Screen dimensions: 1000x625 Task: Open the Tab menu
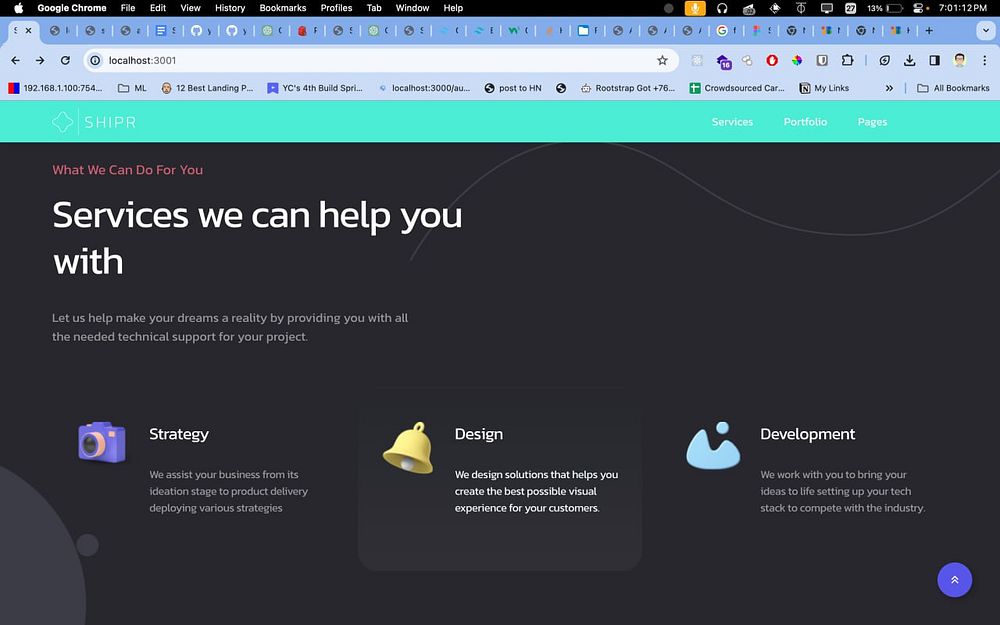(374, 8)
